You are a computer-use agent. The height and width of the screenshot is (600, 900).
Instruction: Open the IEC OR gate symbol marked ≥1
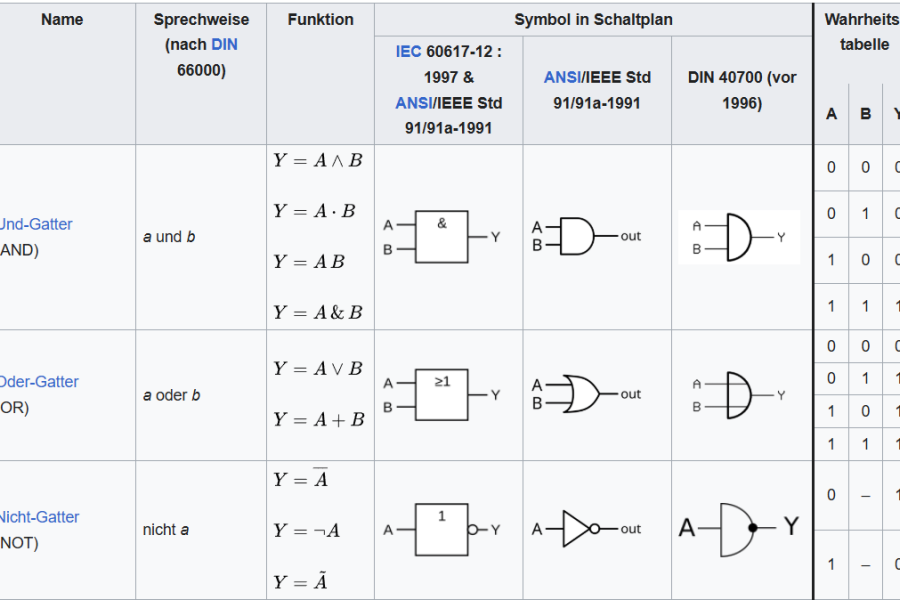[x=441, y=395]
